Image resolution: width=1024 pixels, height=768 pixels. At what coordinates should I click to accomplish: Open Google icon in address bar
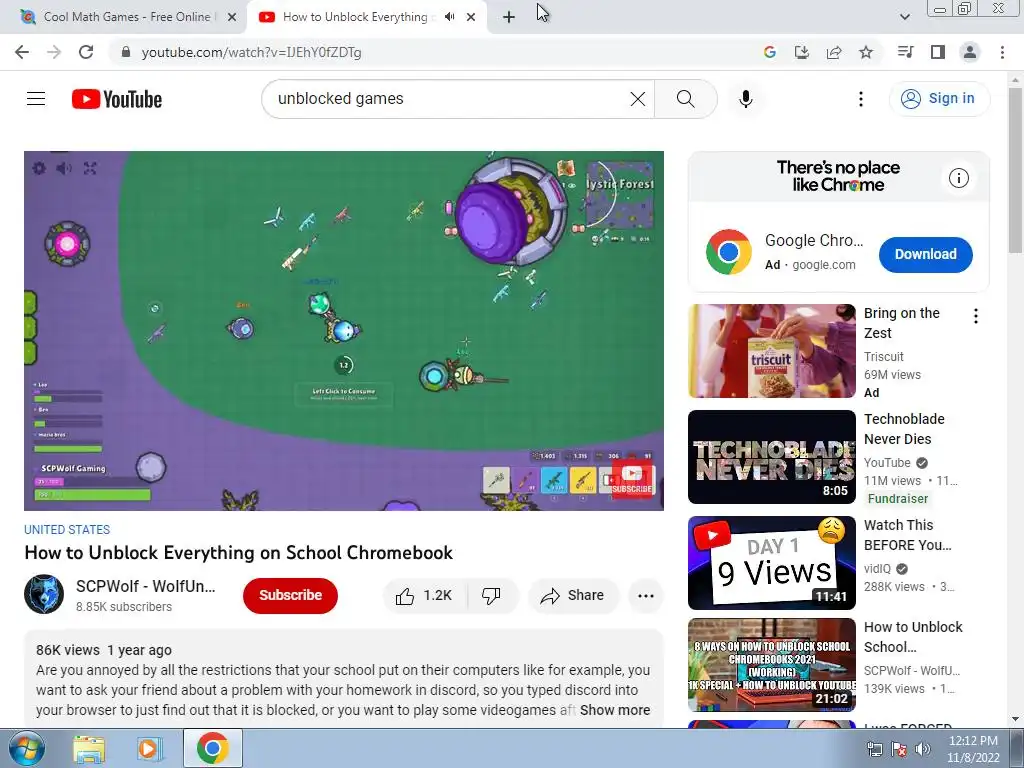tap(770, 52)
